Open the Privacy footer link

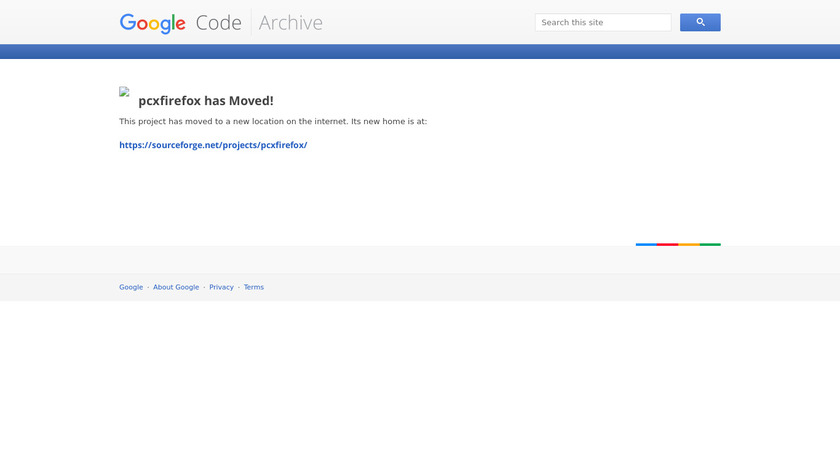click(x=221, y=287)
